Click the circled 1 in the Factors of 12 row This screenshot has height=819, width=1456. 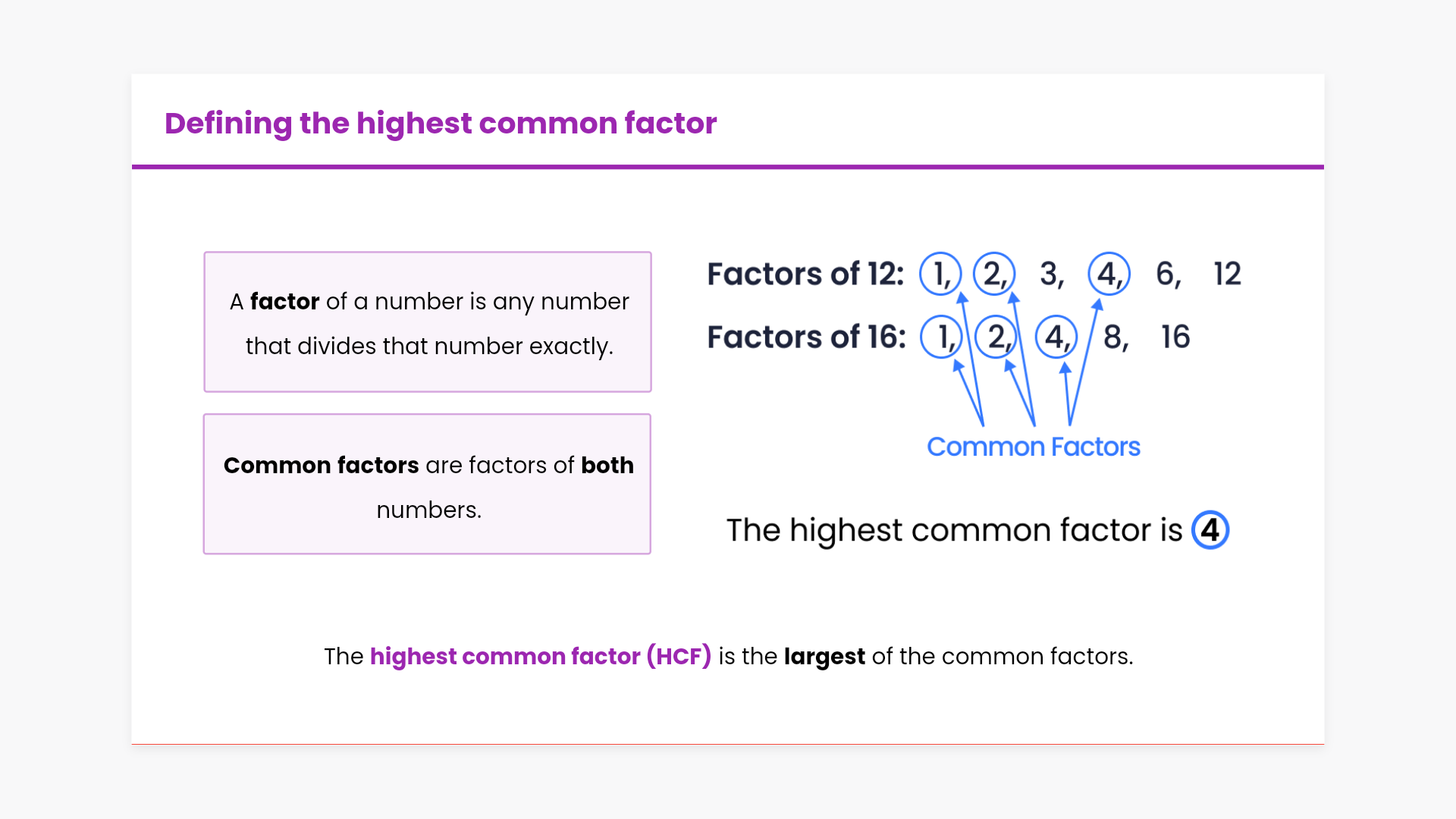click(940, 274)
